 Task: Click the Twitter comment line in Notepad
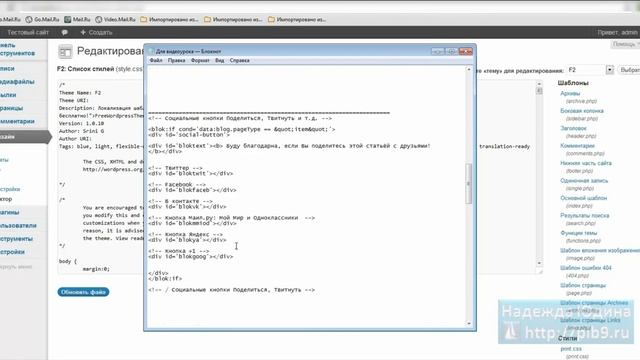(x=175, y=168)
